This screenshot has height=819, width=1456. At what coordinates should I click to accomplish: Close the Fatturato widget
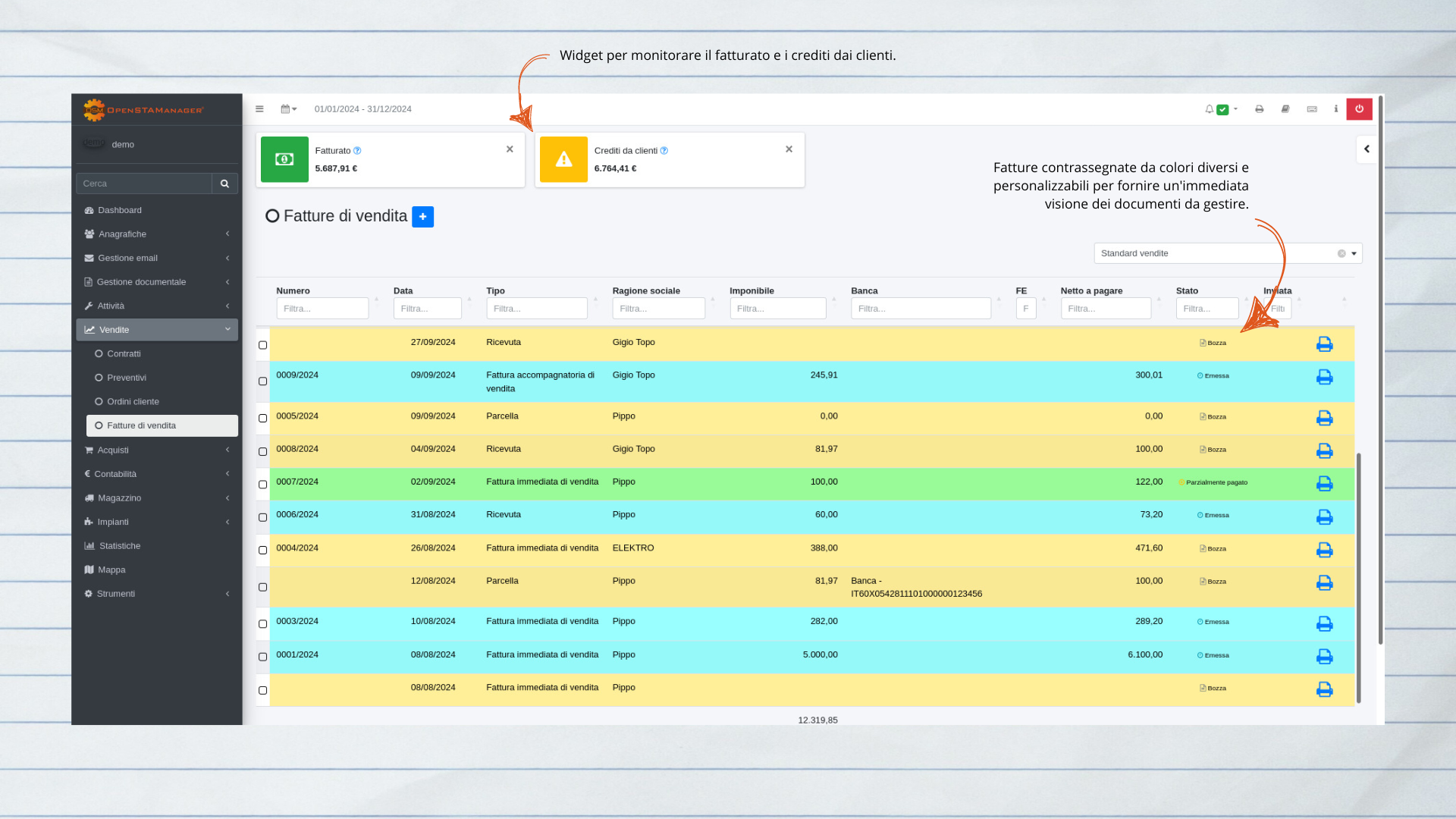tap(510, 149)
